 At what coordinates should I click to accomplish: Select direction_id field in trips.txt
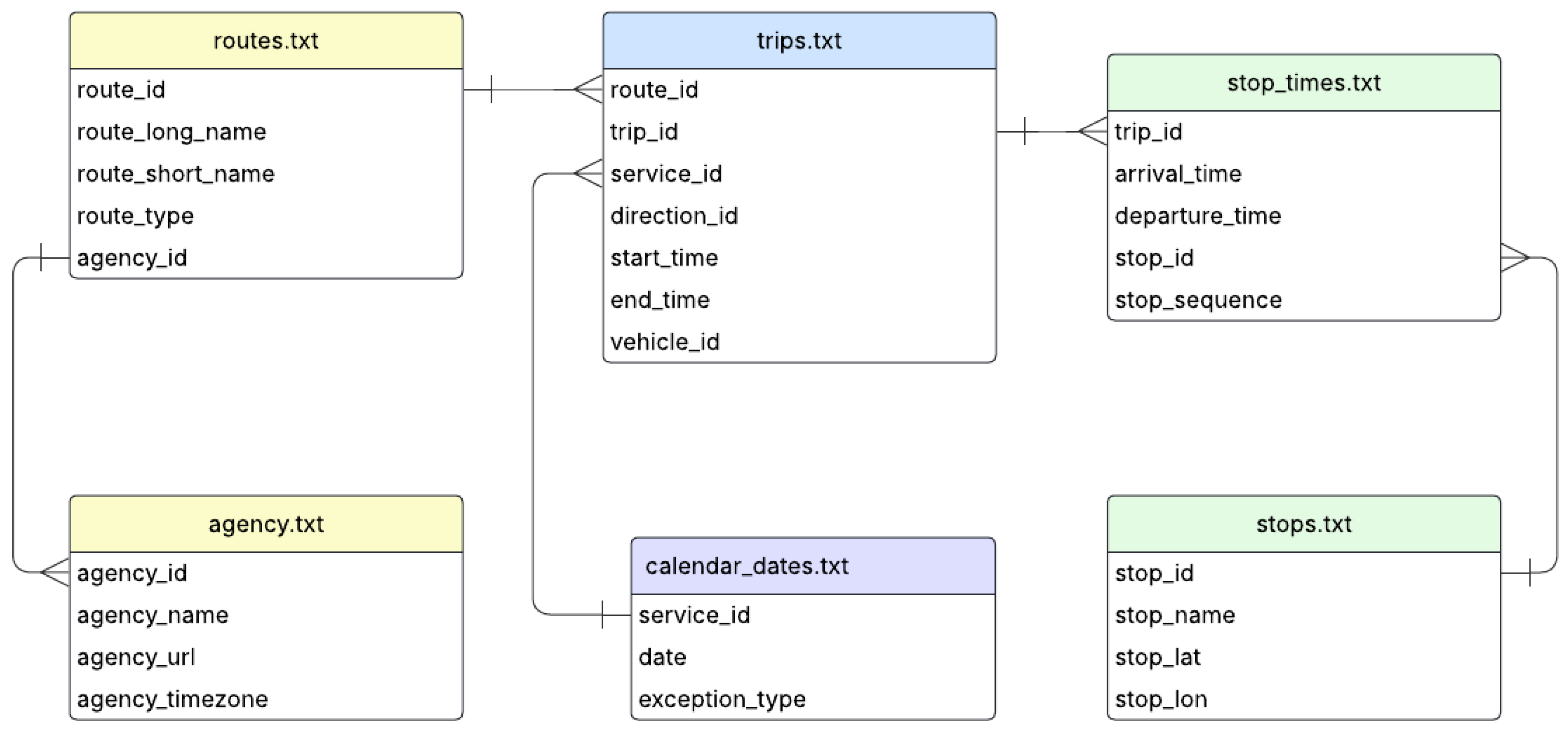(674, 216)
